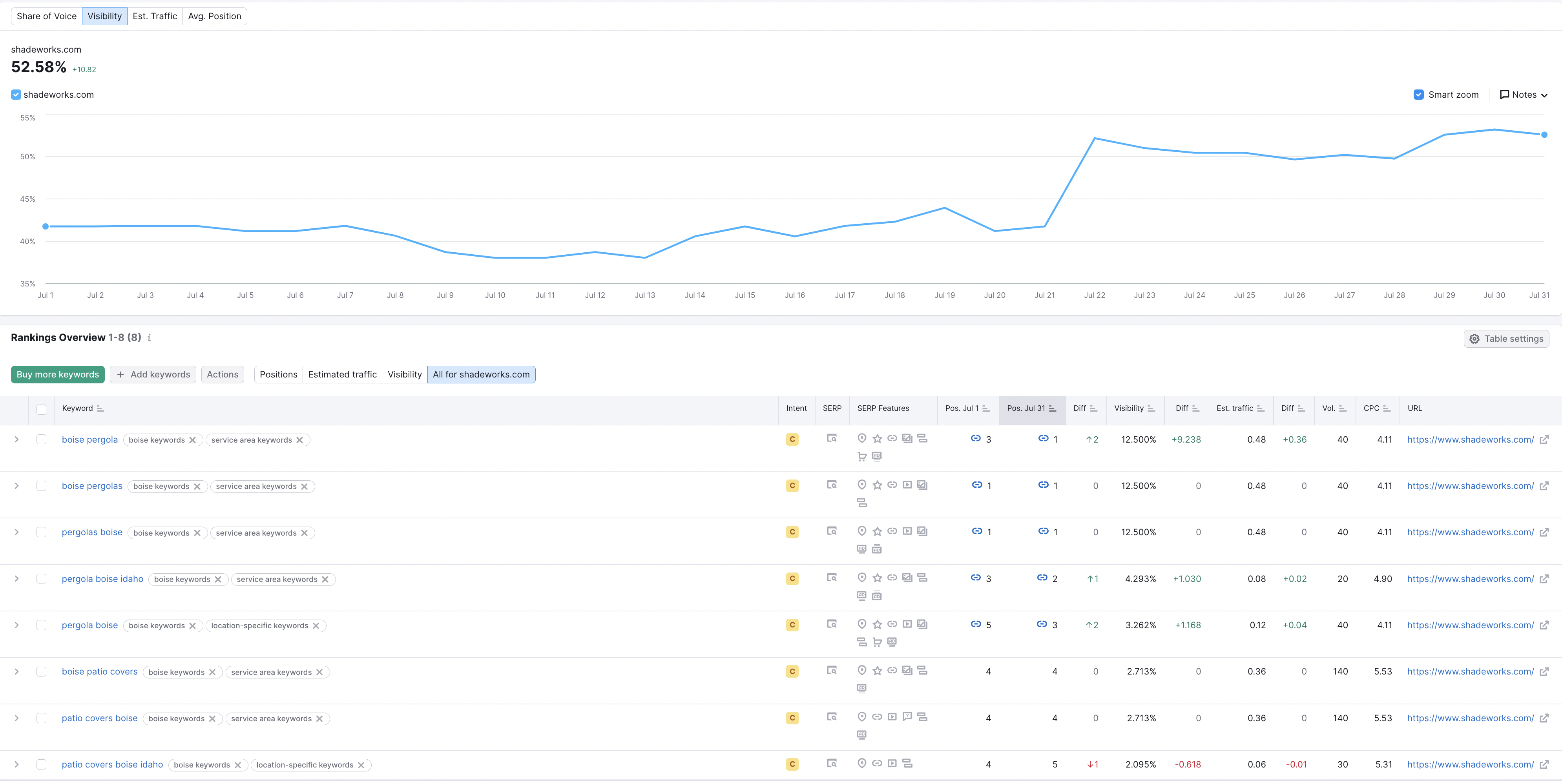
Task: Click local pack icon in boise pergola row
Action: pyautogui.click(x=861, y=438)
